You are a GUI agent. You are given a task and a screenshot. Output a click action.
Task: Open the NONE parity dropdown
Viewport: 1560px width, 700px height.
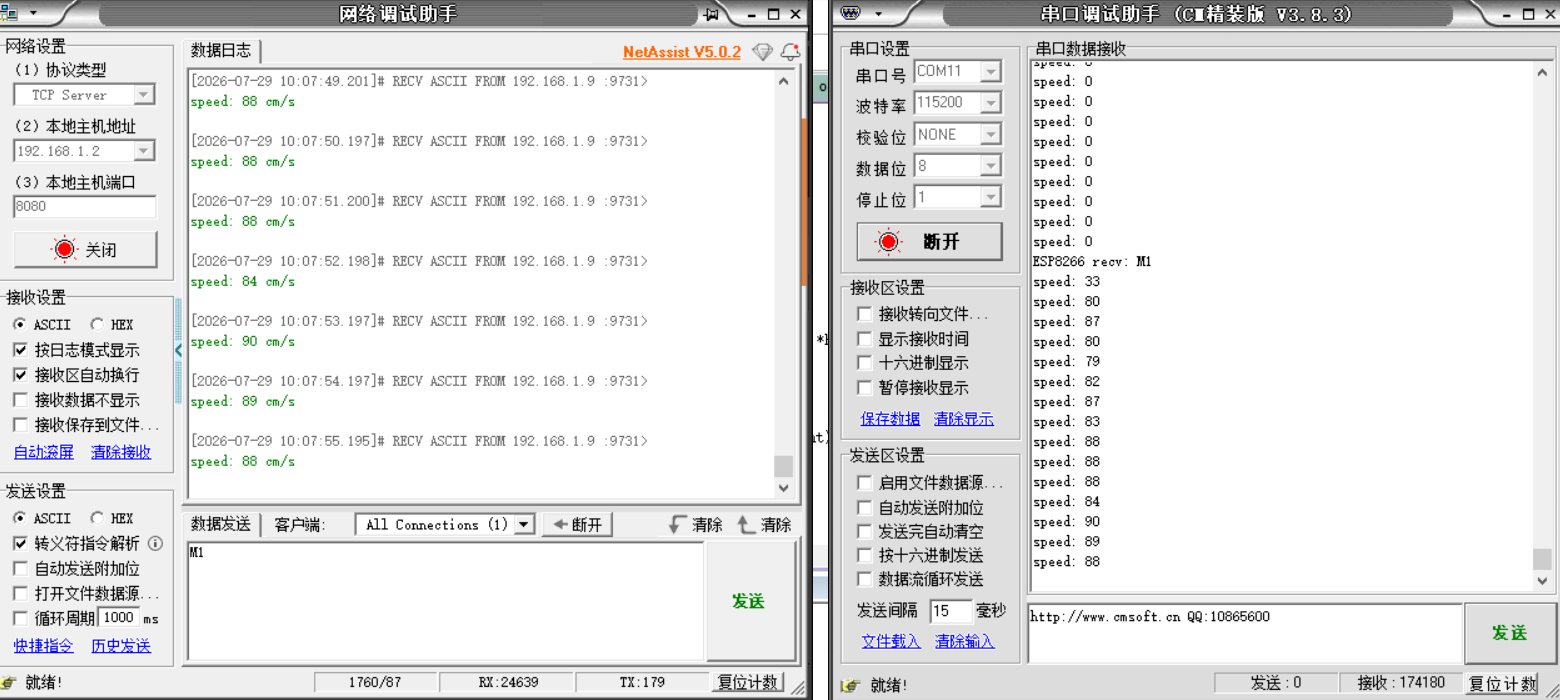[x=990, y=135]
